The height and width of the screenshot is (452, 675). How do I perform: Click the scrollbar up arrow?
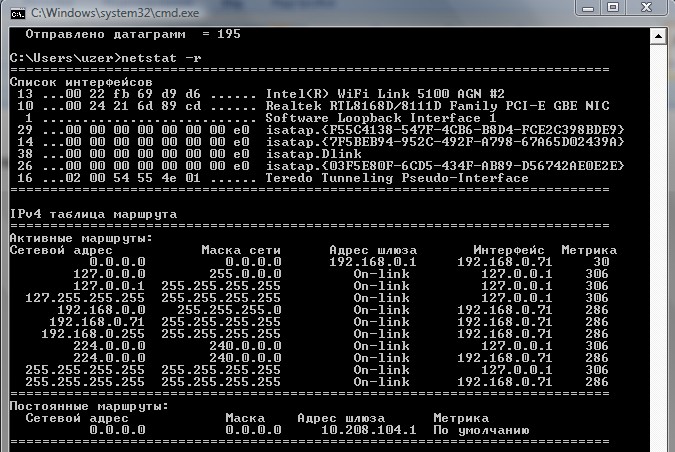(658, 36)
